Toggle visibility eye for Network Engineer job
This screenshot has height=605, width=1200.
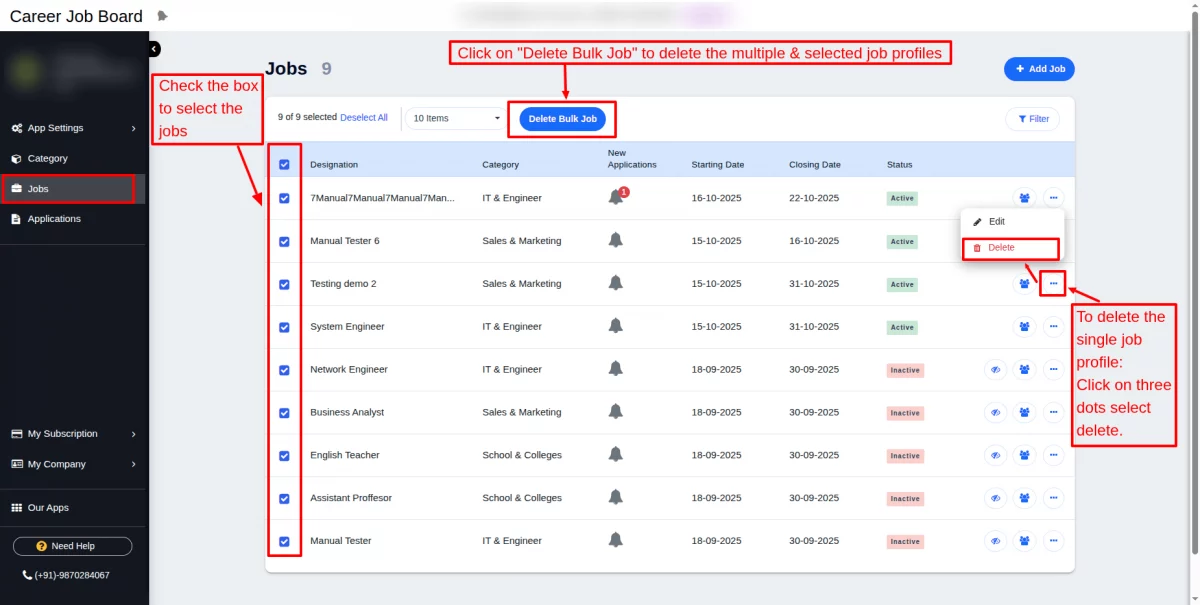995,370
